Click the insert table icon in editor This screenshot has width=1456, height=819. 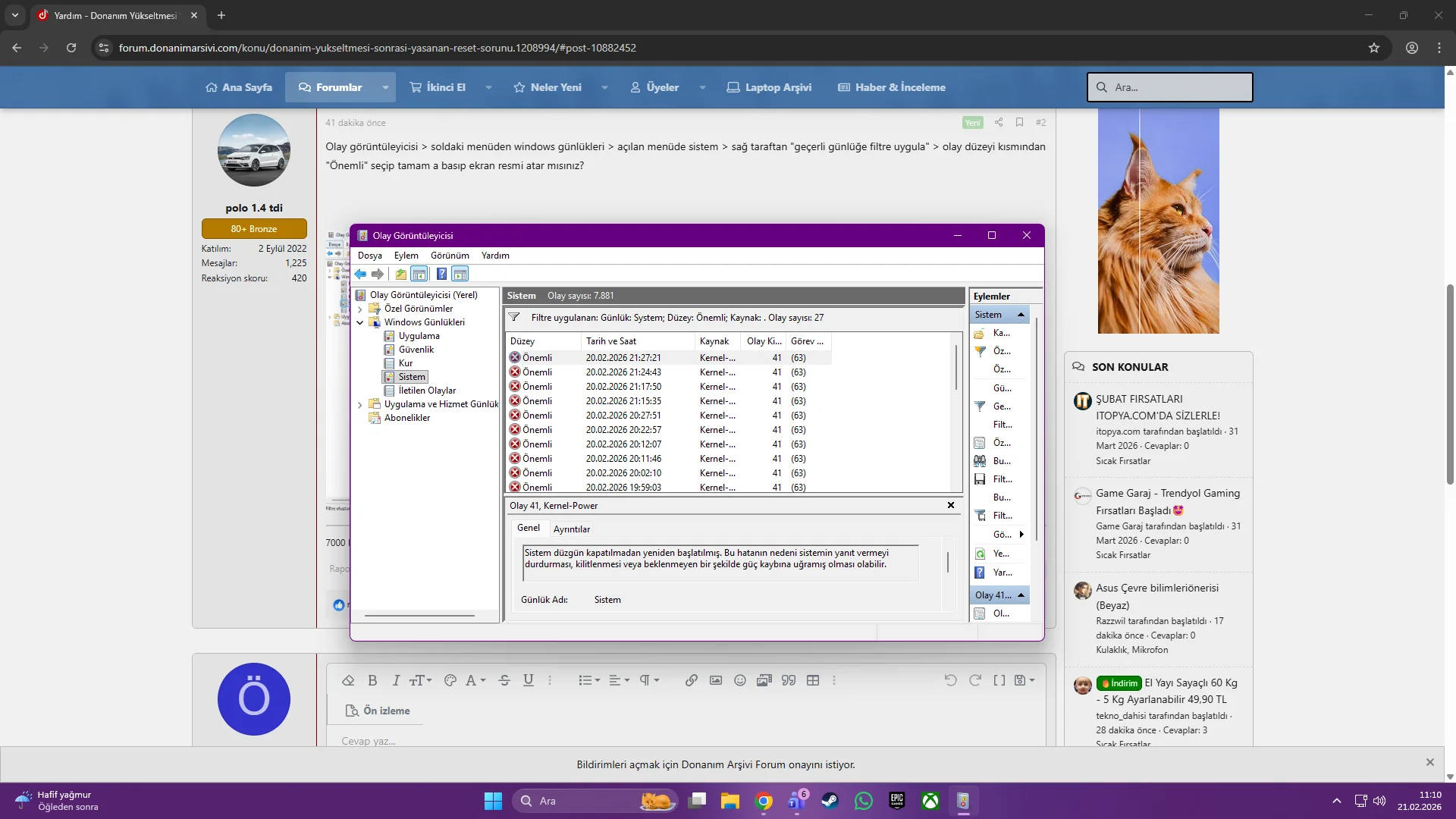[x=813, y=680]
